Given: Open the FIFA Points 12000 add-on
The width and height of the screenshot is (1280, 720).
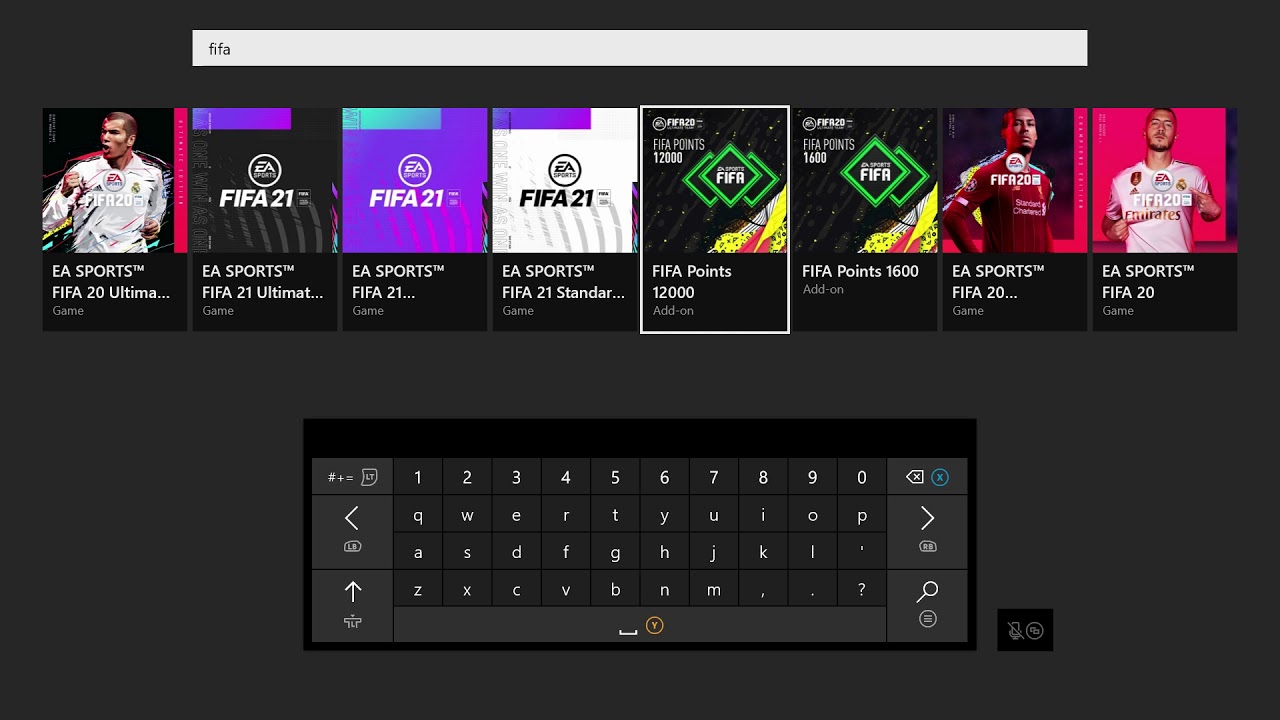Looking at the screenshot, I should pos(715,219).
